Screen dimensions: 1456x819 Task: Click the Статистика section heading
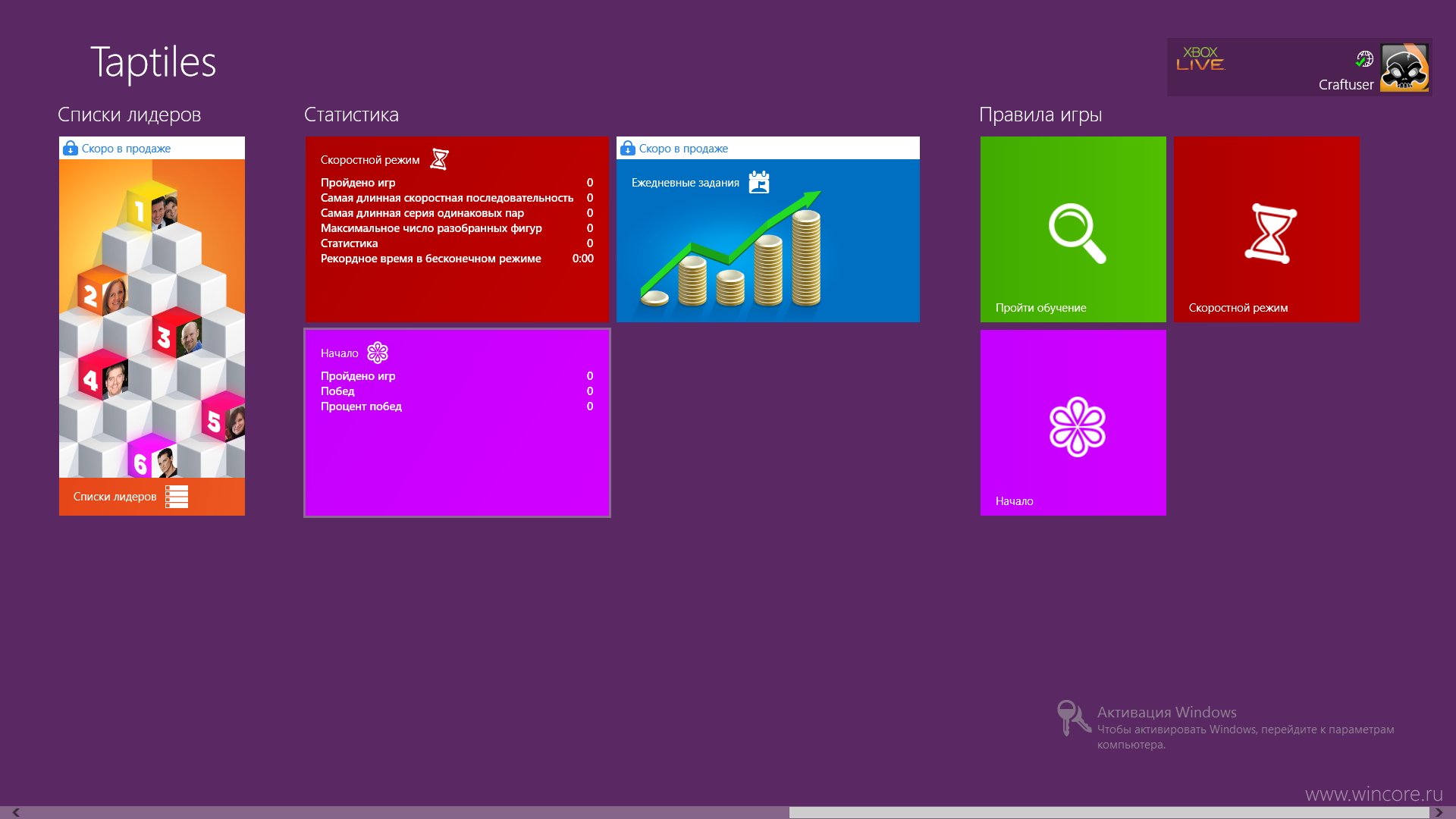pyautogui.click(x=351, y=115)
